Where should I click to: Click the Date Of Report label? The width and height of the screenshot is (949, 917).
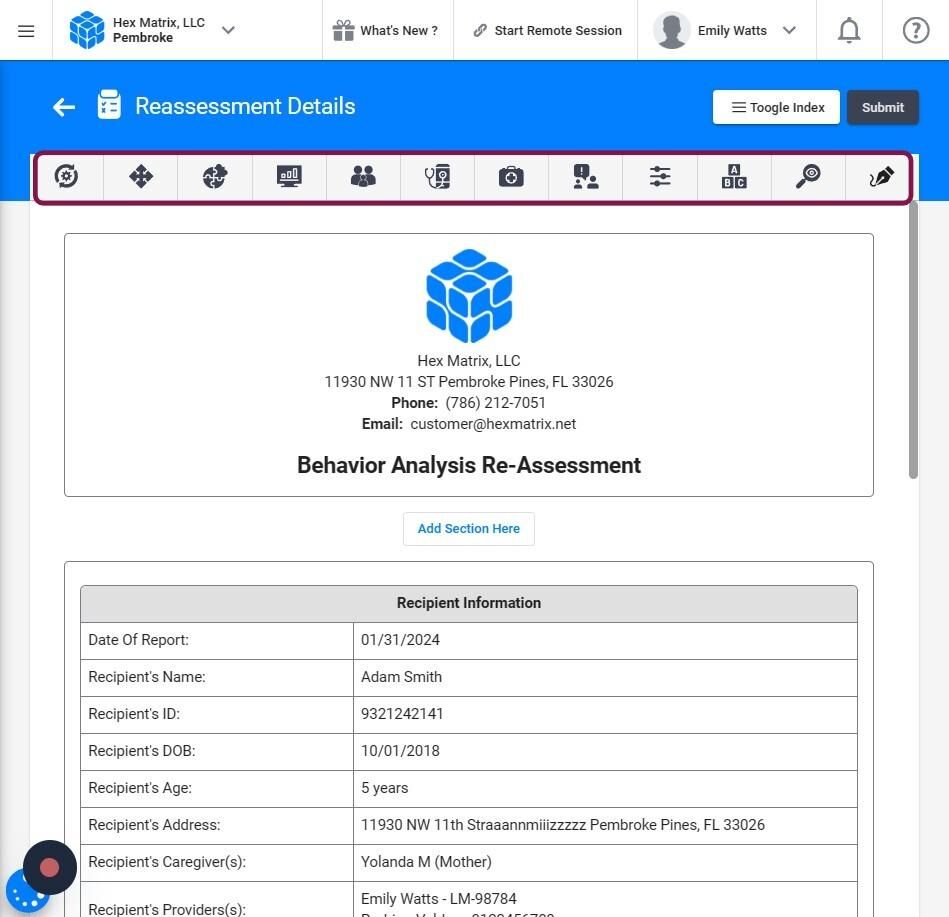tap(139, 640)
